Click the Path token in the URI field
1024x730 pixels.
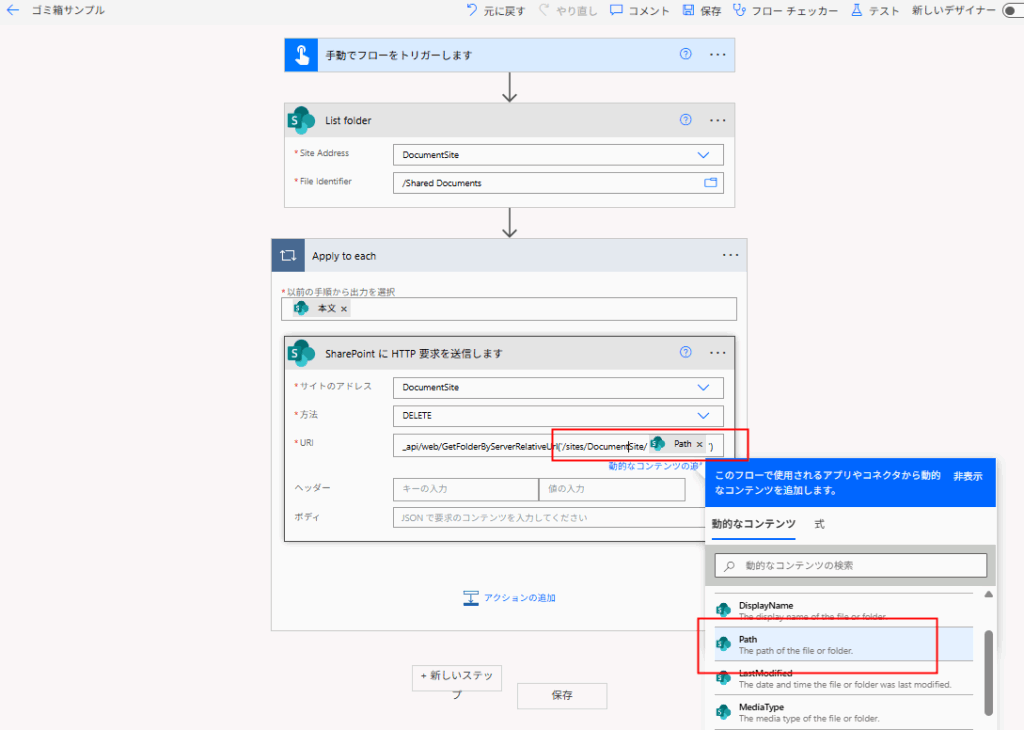[677, 444]
